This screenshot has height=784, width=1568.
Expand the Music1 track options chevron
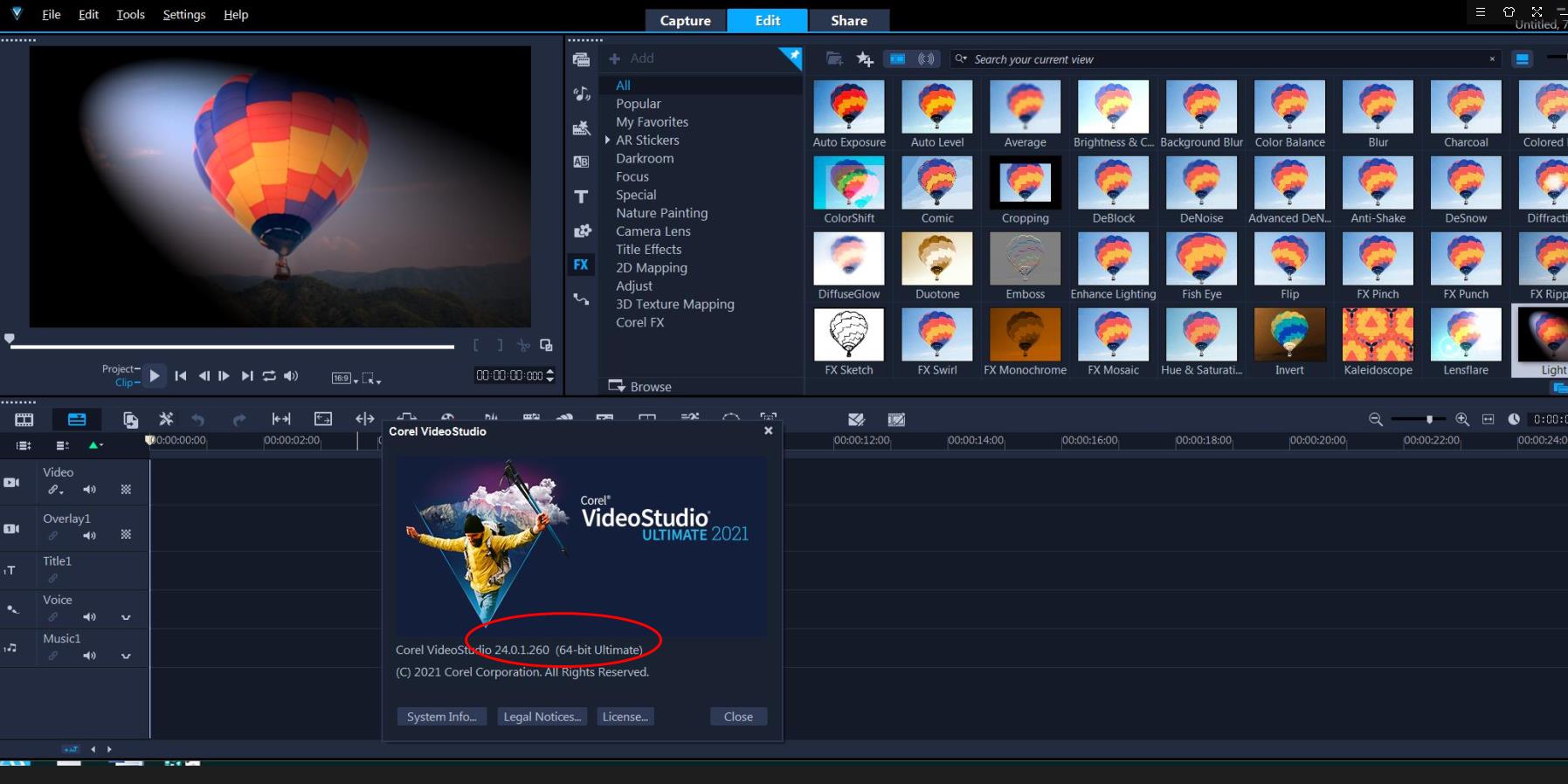[126, 656]
